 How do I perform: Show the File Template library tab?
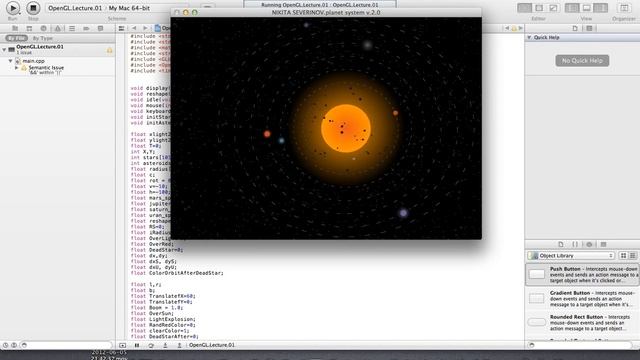[561, 244]
